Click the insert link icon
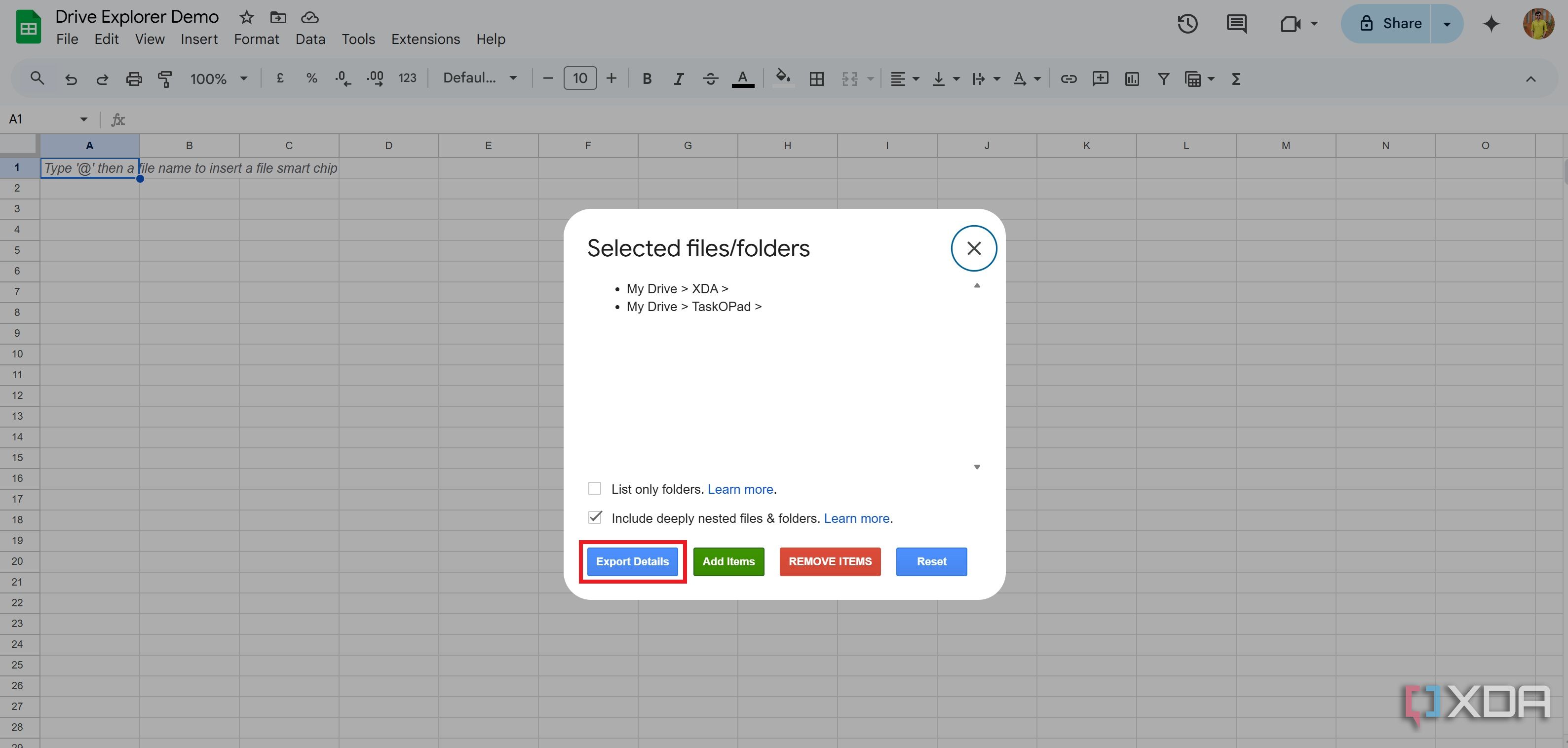 [1068, 79]
